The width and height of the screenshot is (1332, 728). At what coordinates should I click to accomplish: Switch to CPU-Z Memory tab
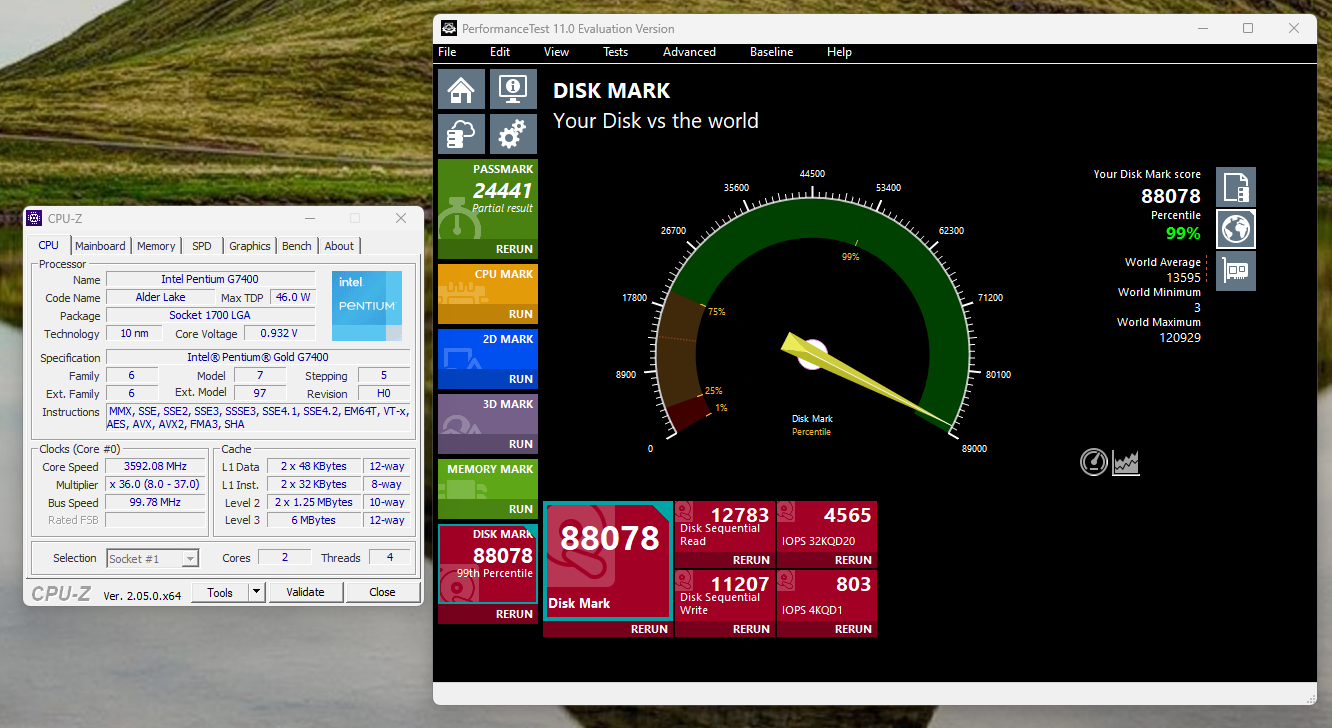(x=156, y=246)
